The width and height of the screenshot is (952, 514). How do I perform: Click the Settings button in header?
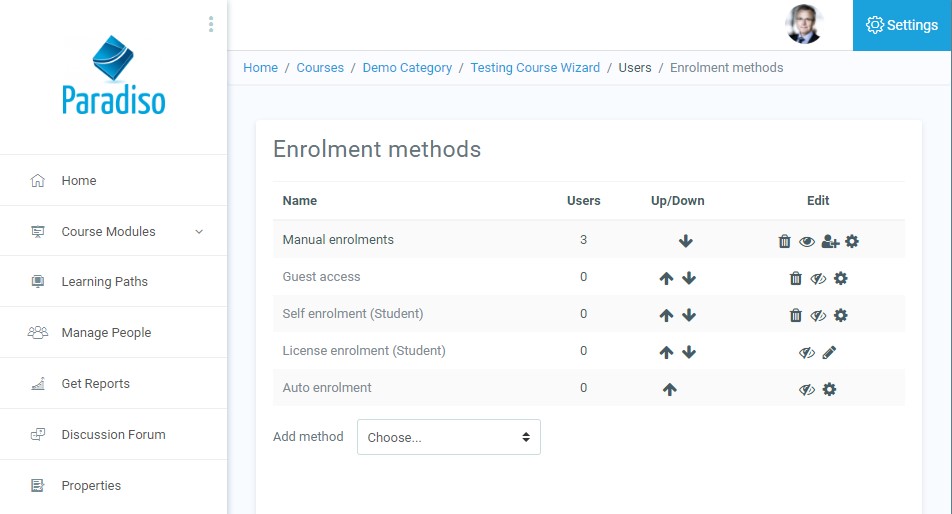pos(902,25)
